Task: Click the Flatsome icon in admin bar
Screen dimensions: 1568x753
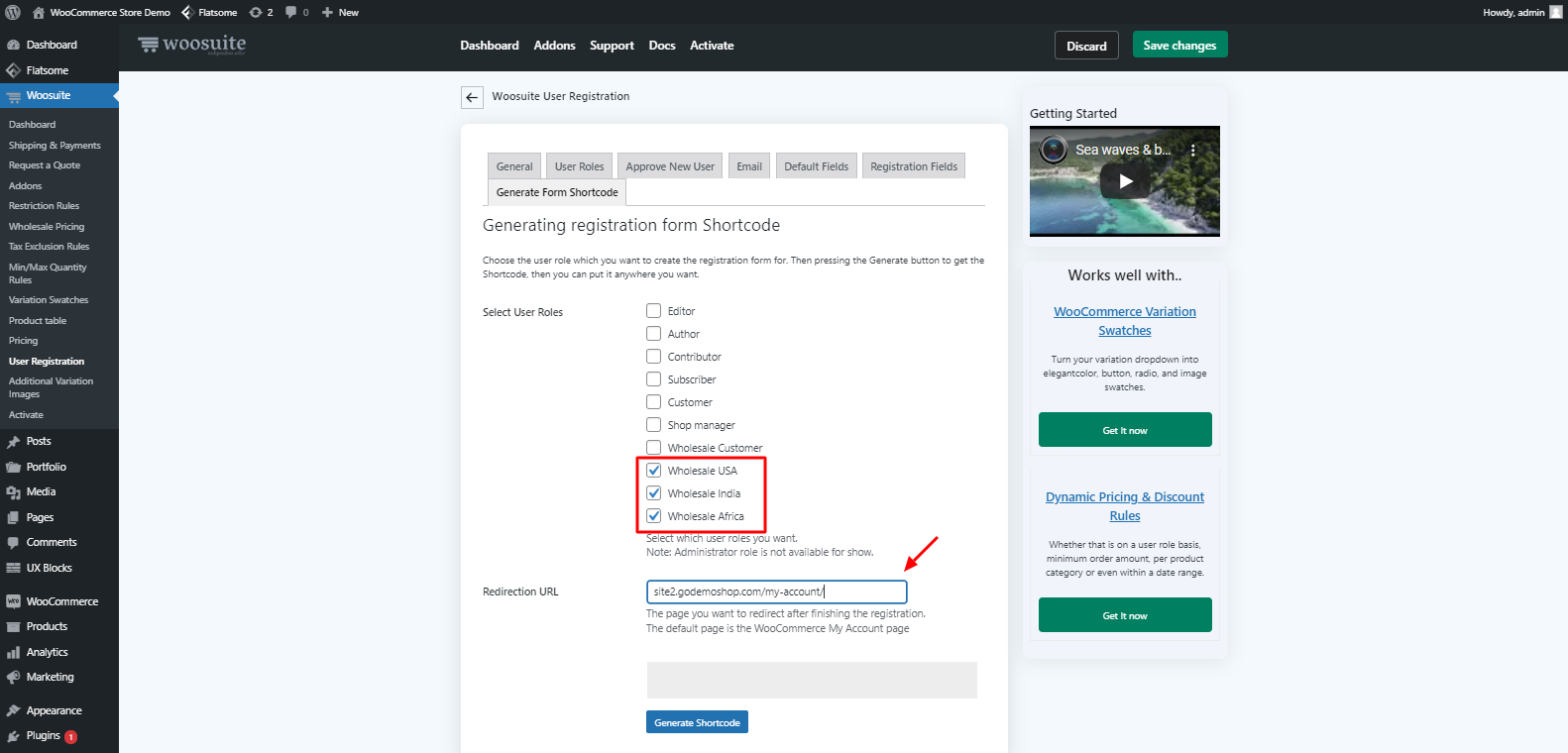Action: 187,12
